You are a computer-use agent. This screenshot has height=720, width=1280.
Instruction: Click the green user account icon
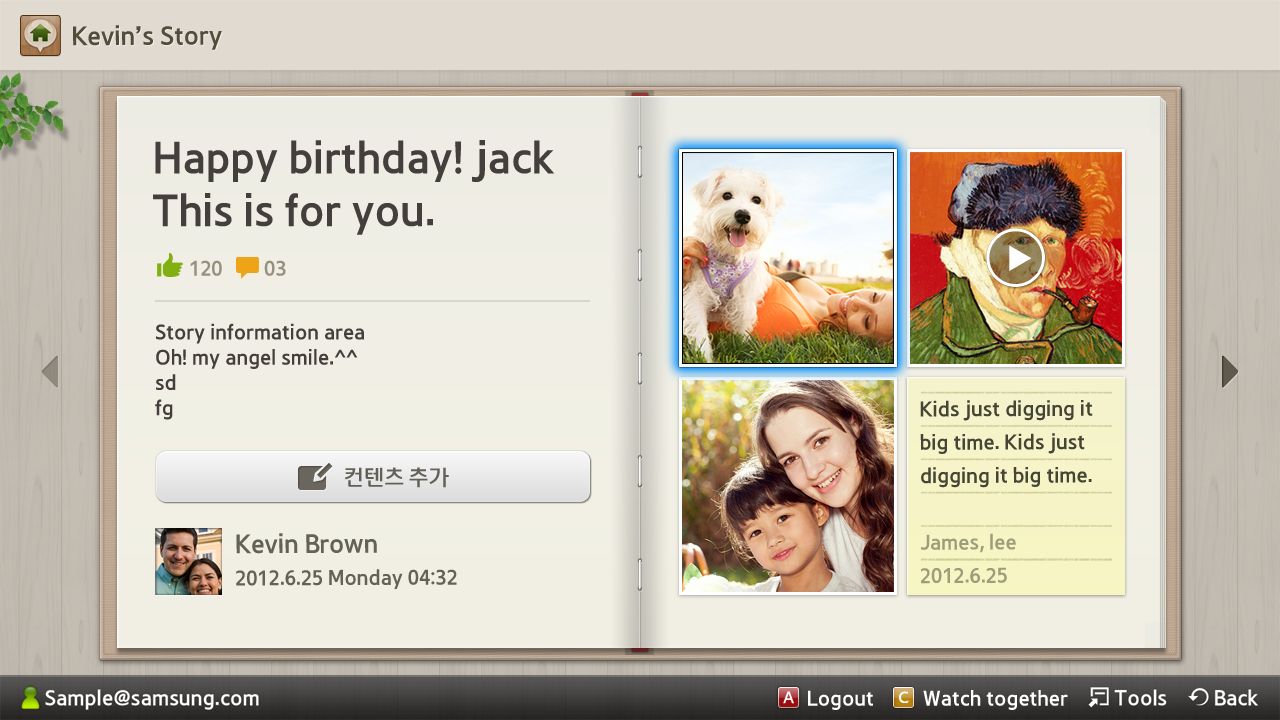click(30, 698)
